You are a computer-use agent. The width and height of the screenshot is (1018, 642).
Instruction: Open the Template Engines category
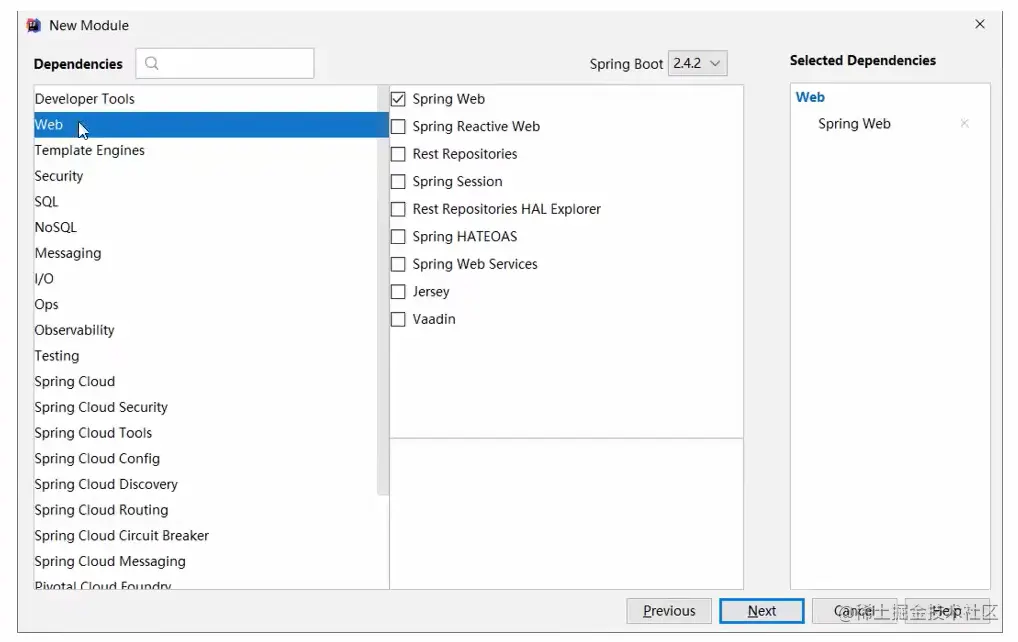point(90,150)
